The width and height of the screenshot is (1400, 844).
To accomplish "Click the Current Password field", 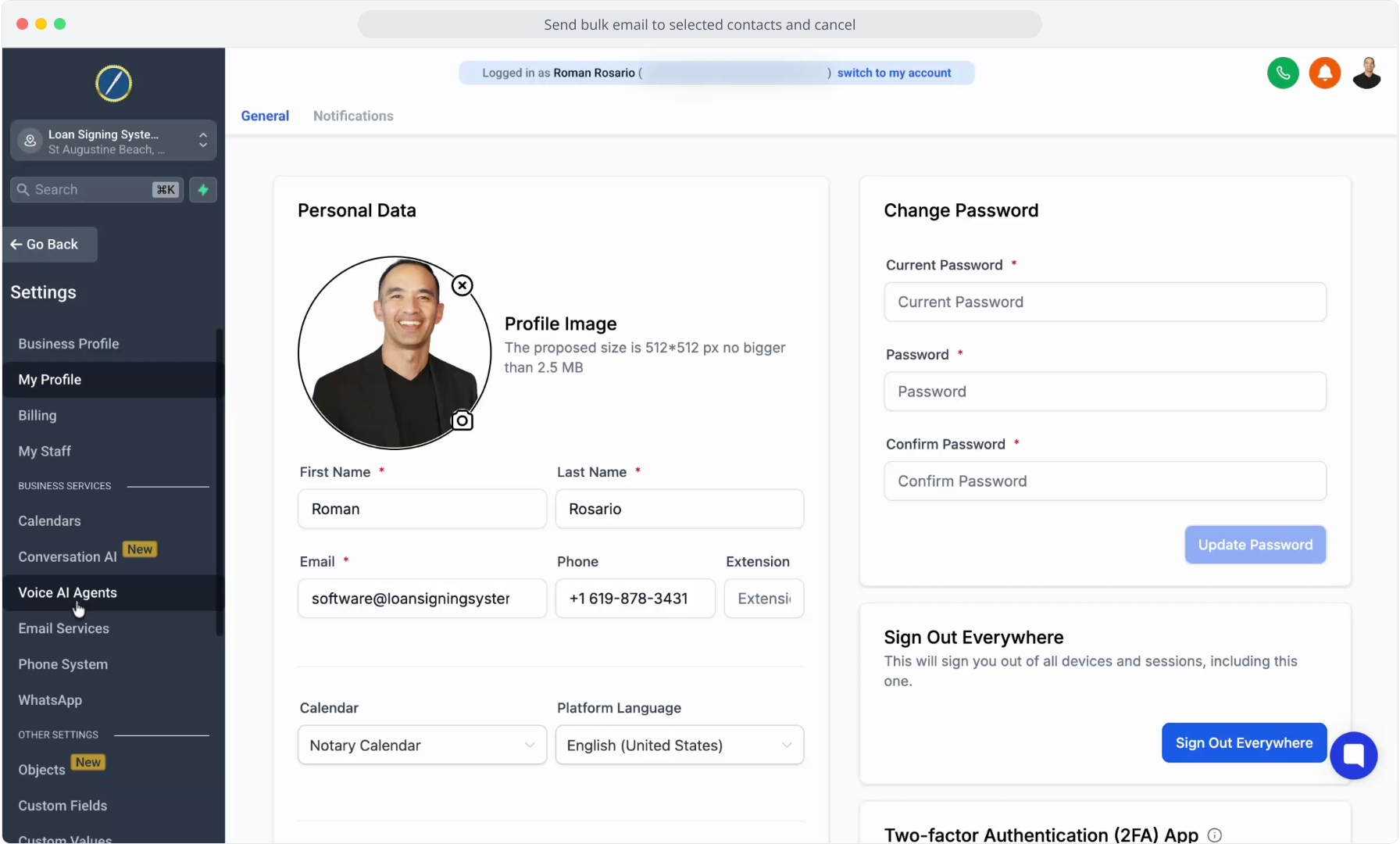I will coord(1105,302).
